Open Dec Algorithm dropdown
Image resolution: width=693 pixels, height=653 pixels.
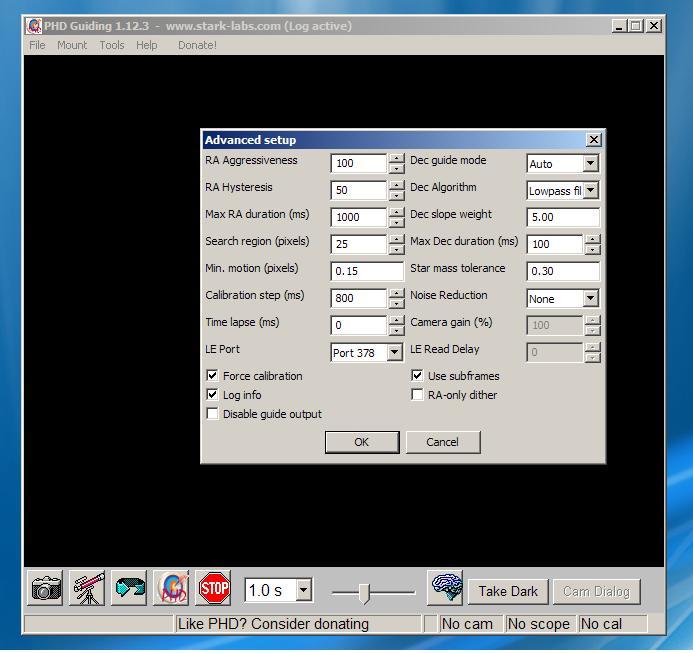(590, 191)
